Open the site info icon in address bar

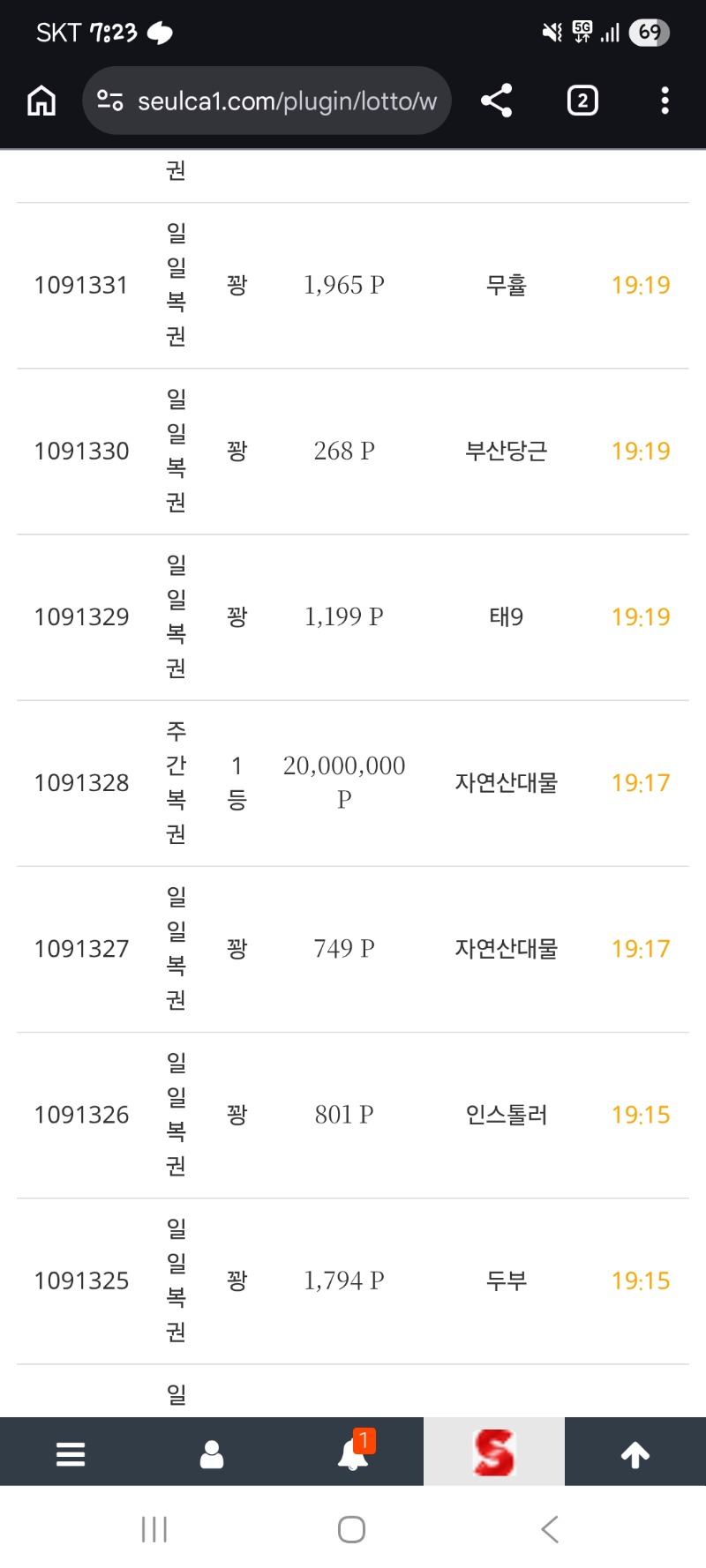click(109, 101)
